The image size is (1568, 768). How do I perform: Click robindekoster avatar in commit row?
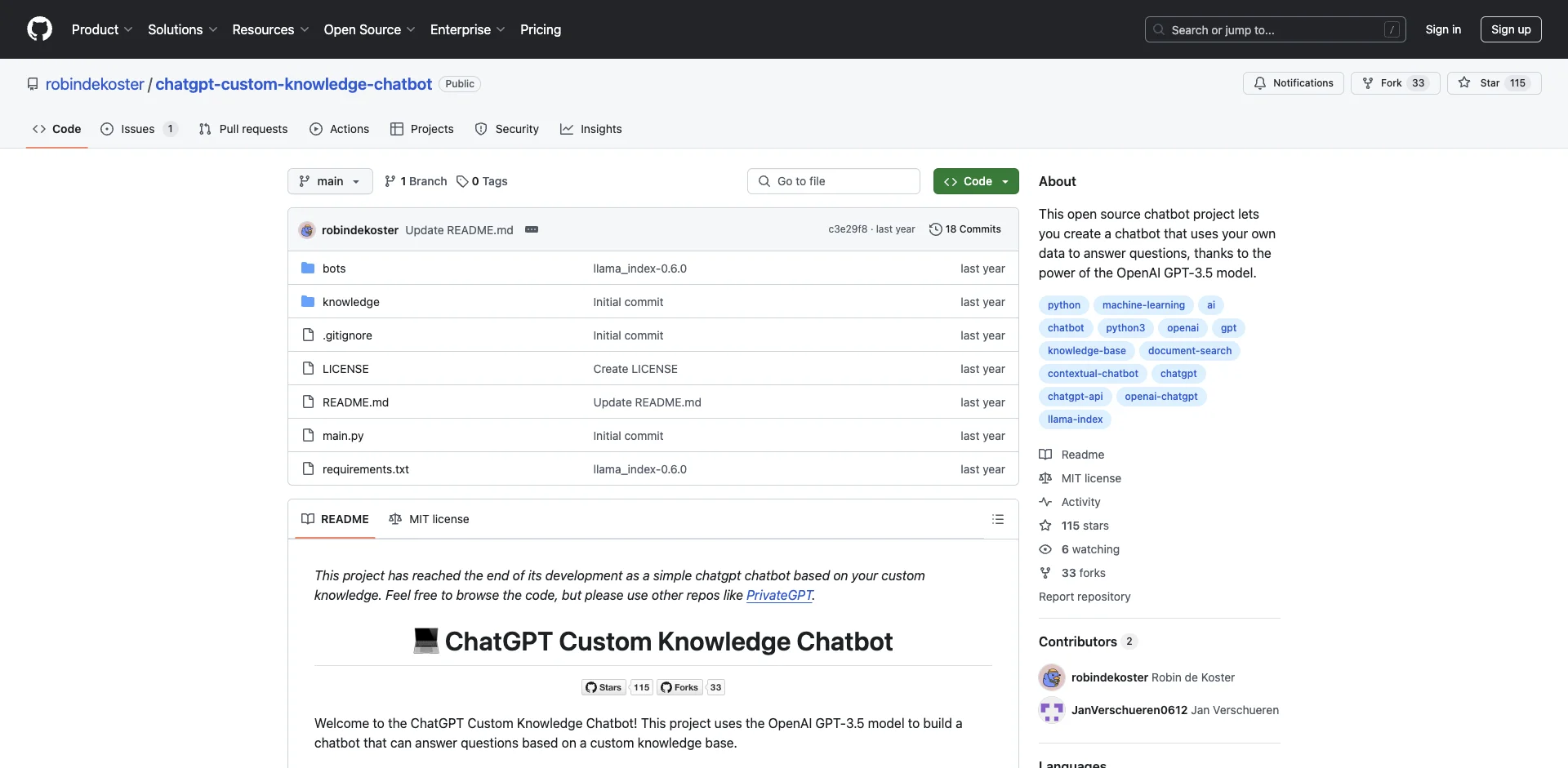pyautogui.click(x=307, y=230)
